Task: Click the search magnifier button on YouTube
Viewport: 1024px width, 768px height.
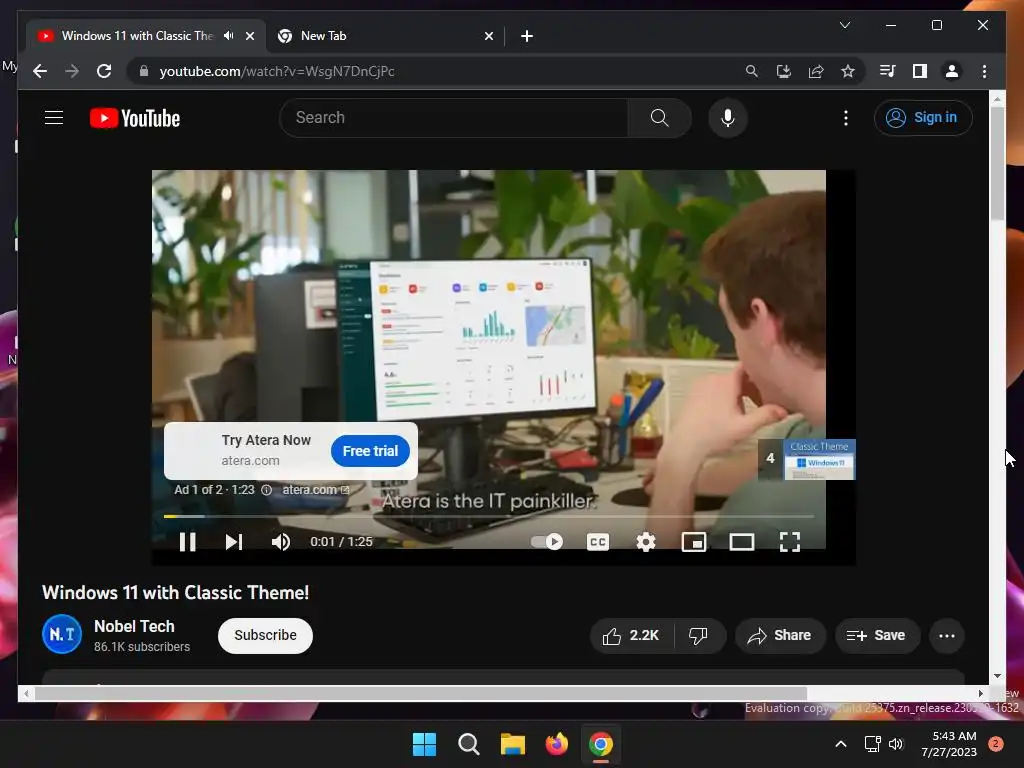Action: pyautogui.click(x=660, y=118)
